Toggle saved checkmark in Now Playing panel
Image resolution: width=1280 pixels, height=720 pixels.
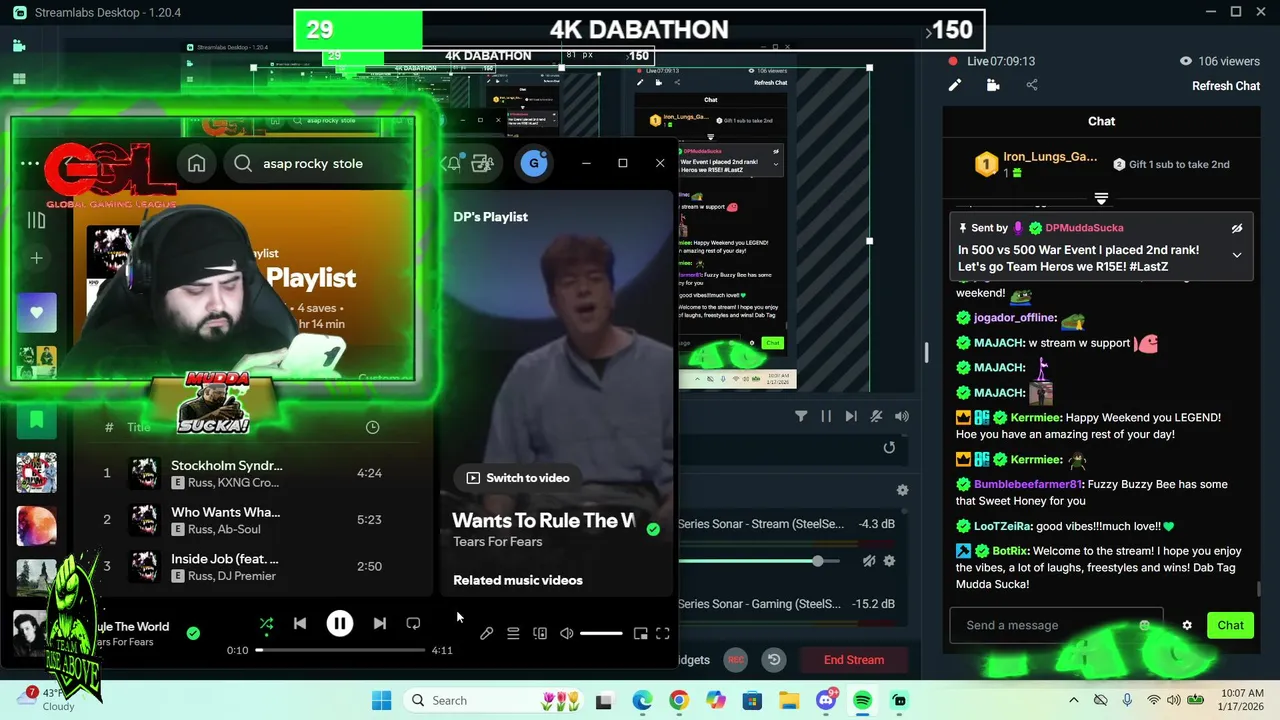point(653,529)
